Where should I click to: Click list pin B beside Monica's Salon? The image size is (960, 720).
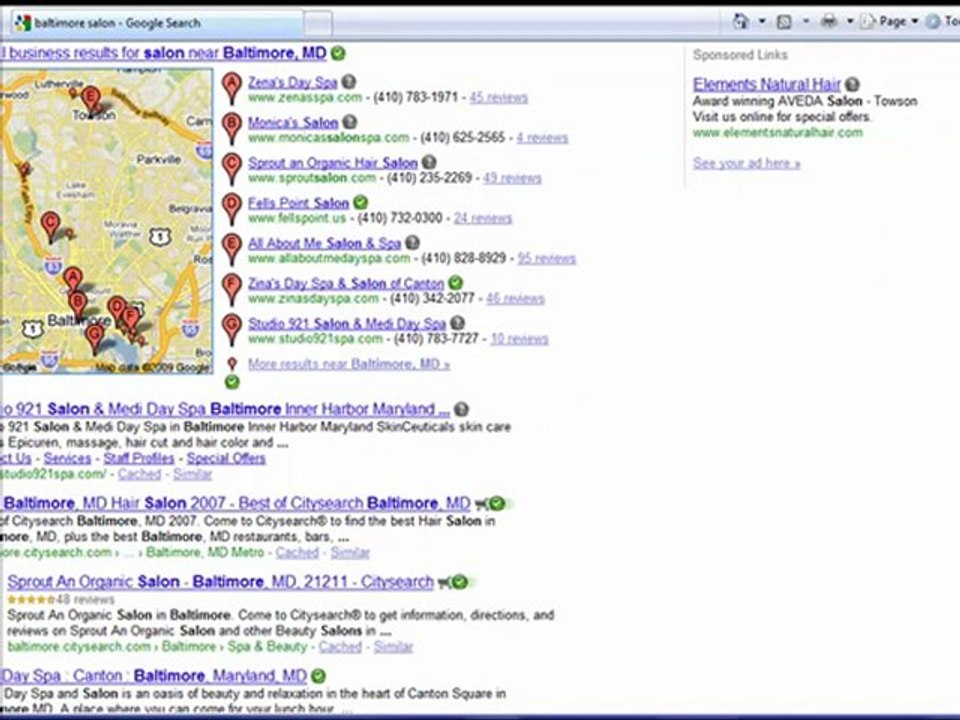231,128
